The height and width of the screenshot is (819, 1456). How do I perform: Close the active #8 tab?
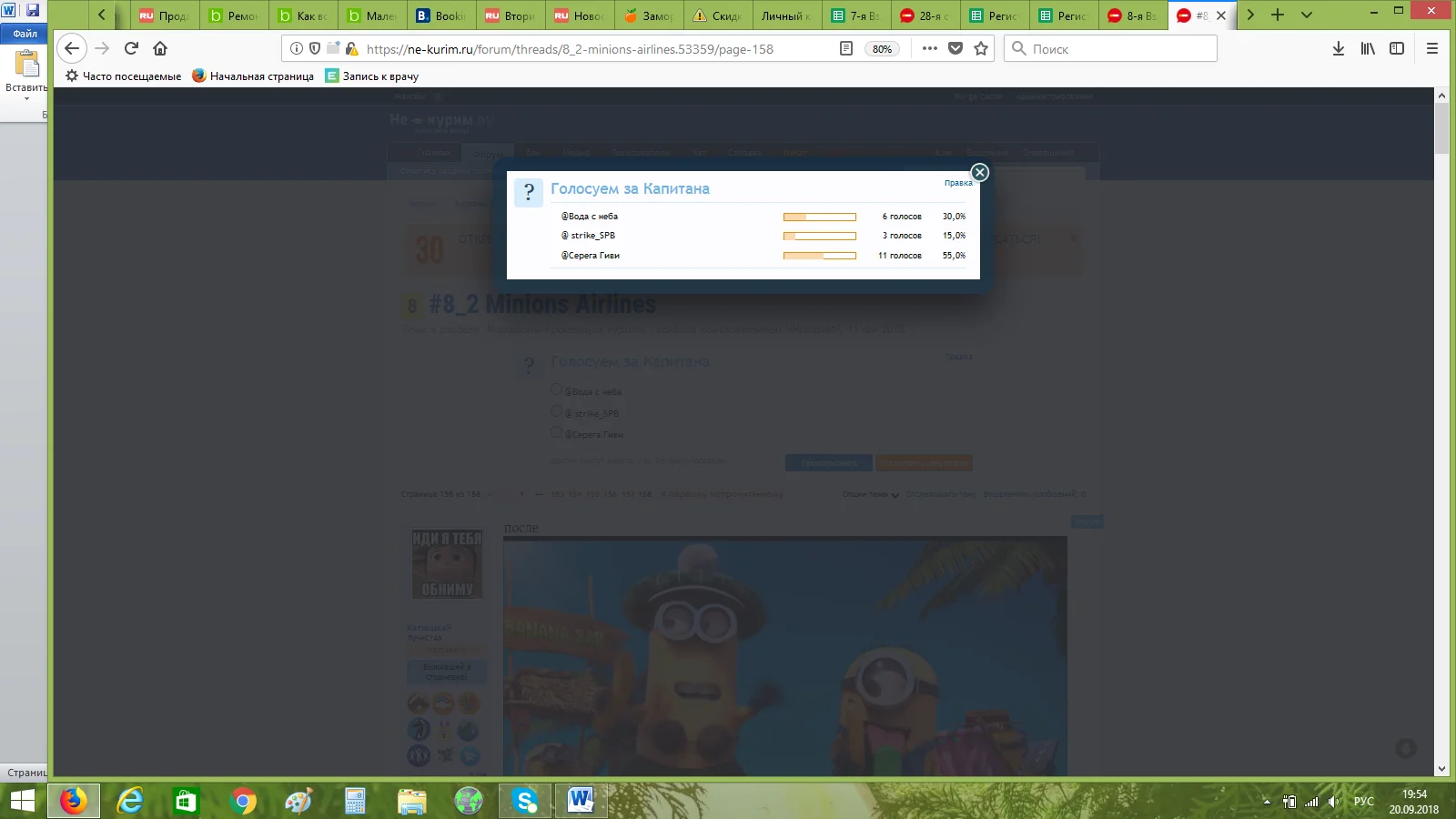(1221, 15)
